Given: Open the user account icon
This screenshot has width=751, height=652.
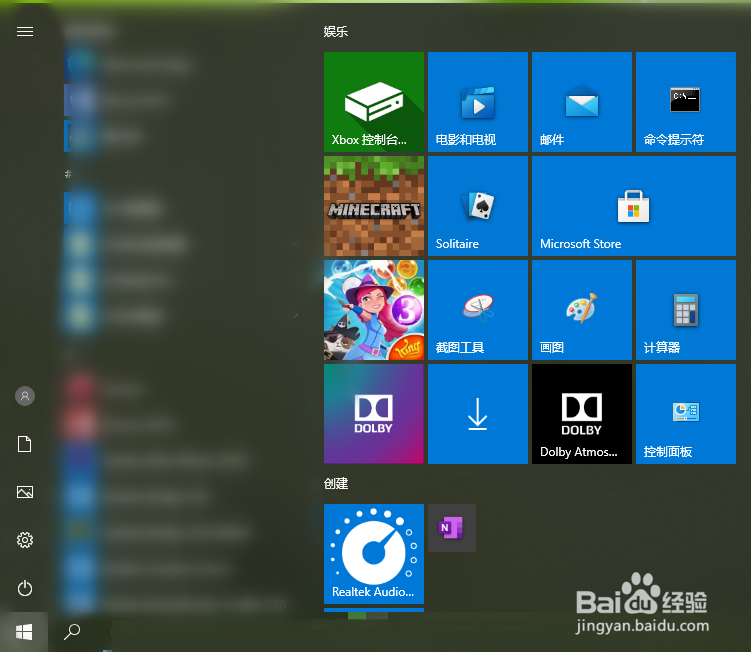Looking at the screenshot, I should (25, 396).
